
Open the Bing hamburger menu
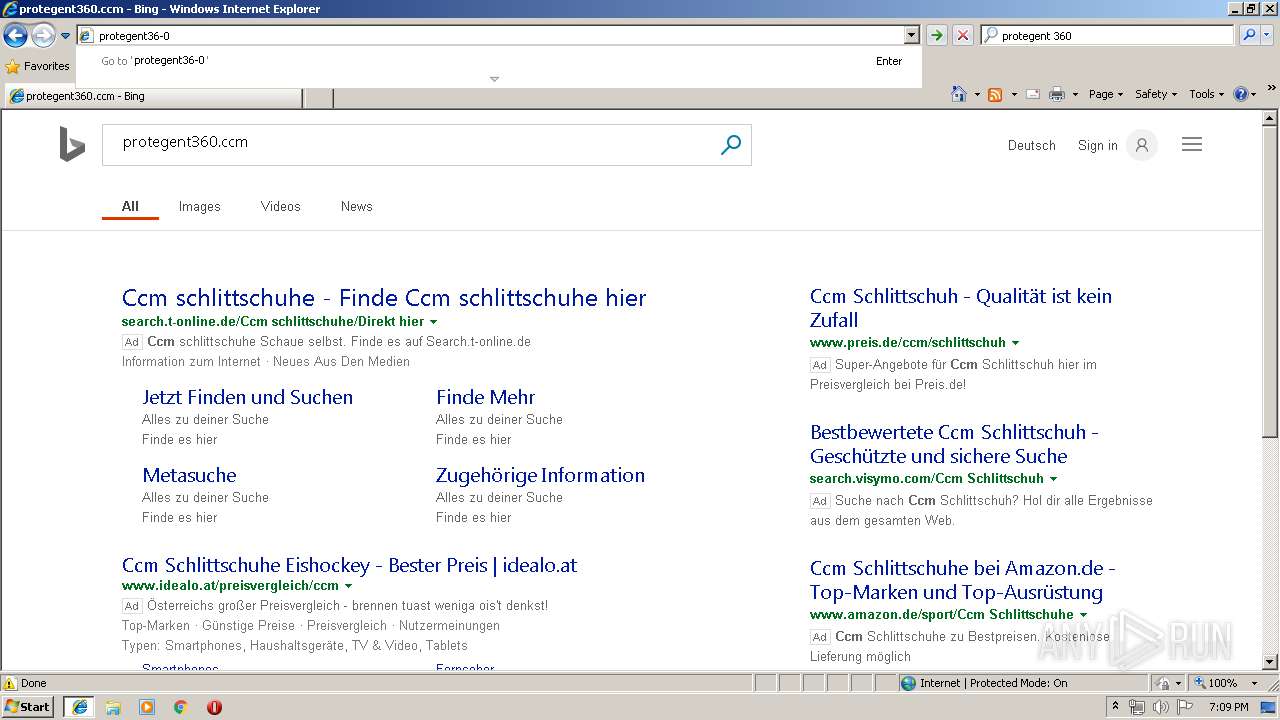[x=1192, y=144]
